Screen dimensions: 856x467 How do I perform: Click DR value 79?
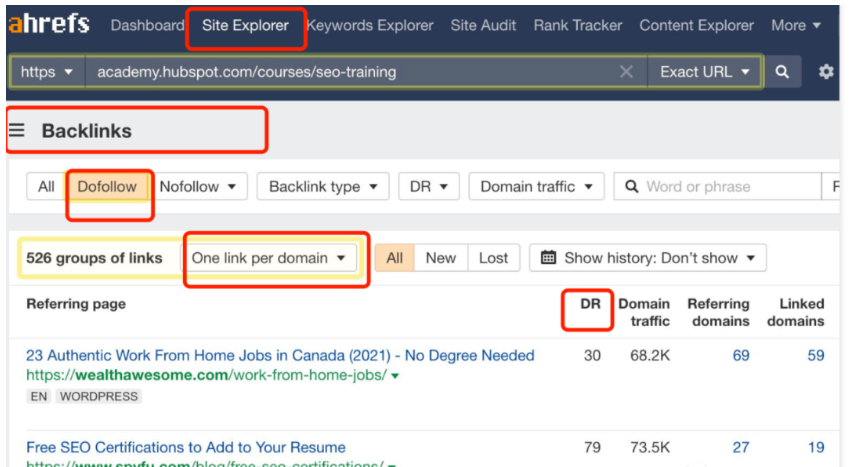(x=592, y=447)
